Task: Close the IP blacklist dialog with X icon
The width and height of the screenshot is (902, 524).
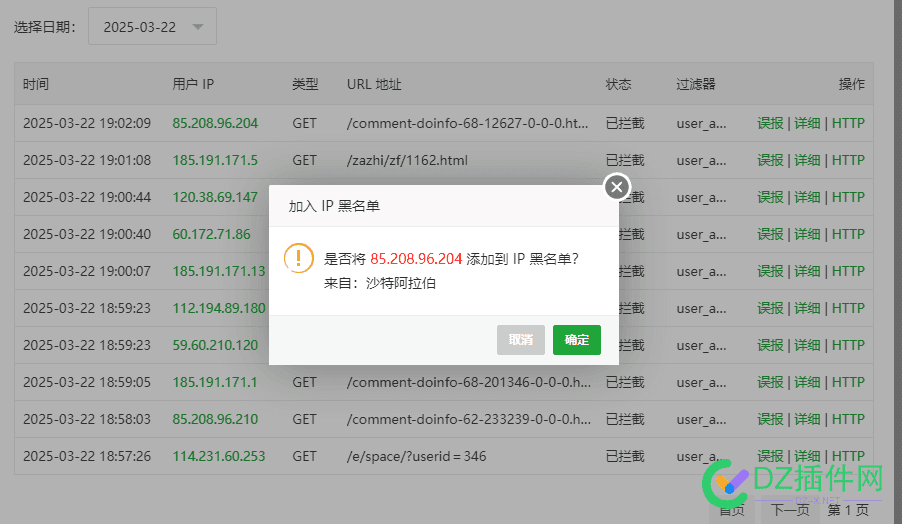Action: (x=617, y=186)
